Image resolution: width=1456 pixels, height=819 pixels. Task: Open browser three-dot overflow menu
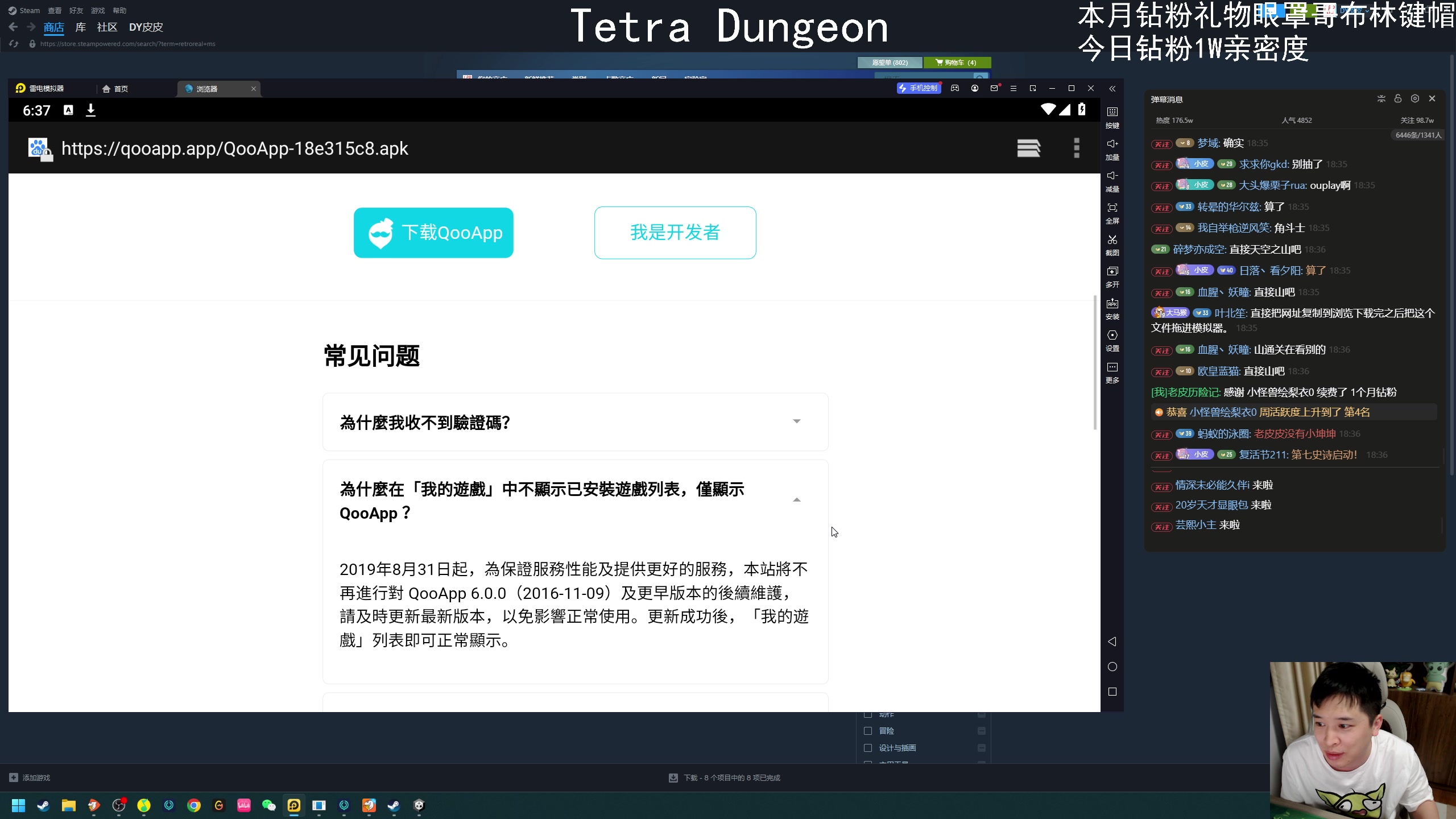(1076, 148)
